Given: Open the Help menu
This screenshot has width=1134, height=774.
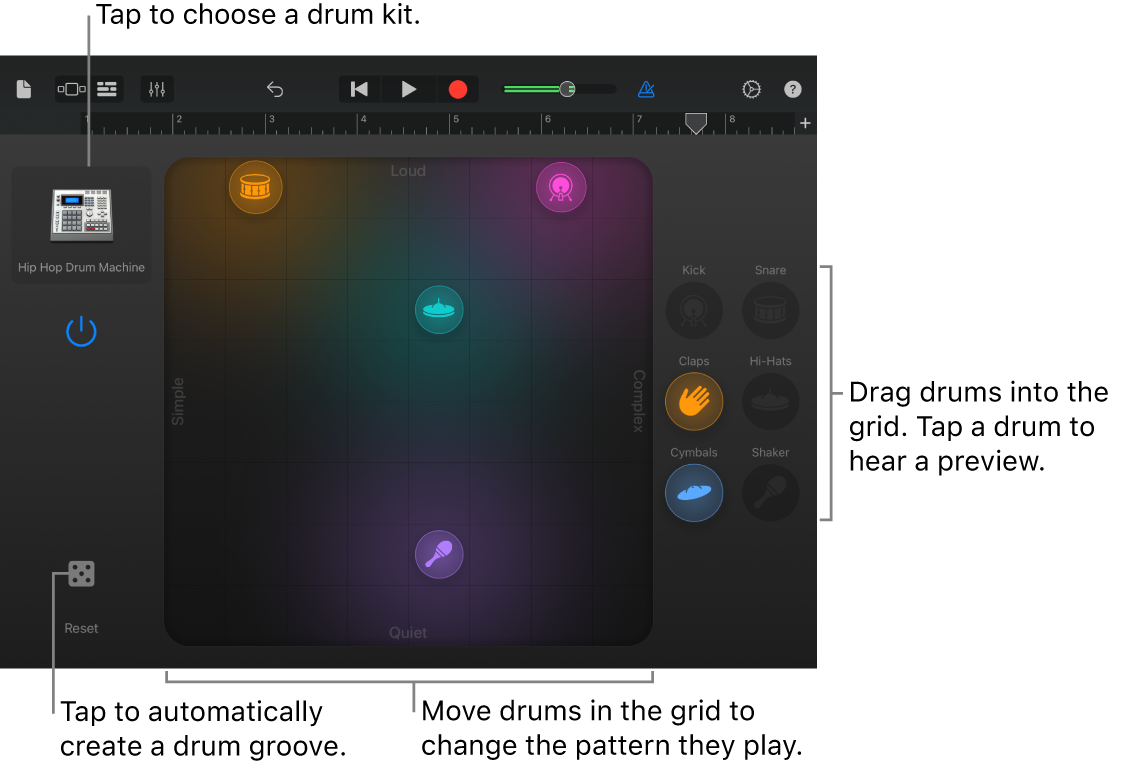Looking at the screenshot, I should point(792,89).
